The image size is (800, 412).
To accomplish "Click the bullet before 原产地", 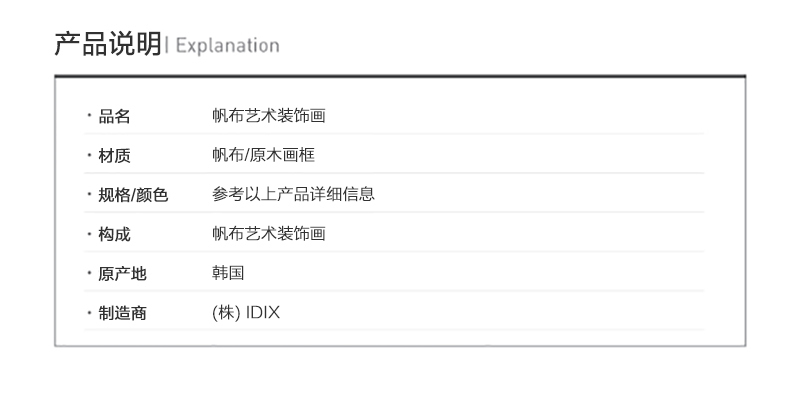I will [89, 274].
